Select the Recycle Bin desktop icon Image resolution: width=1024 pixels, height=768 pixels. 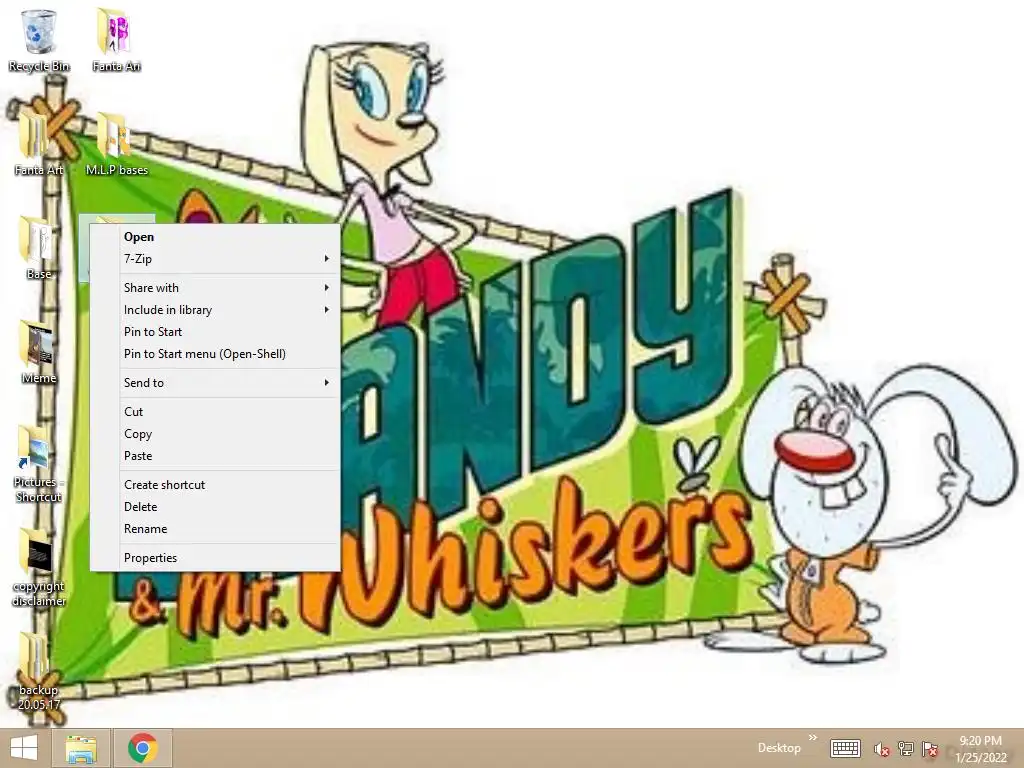(39, 40)
